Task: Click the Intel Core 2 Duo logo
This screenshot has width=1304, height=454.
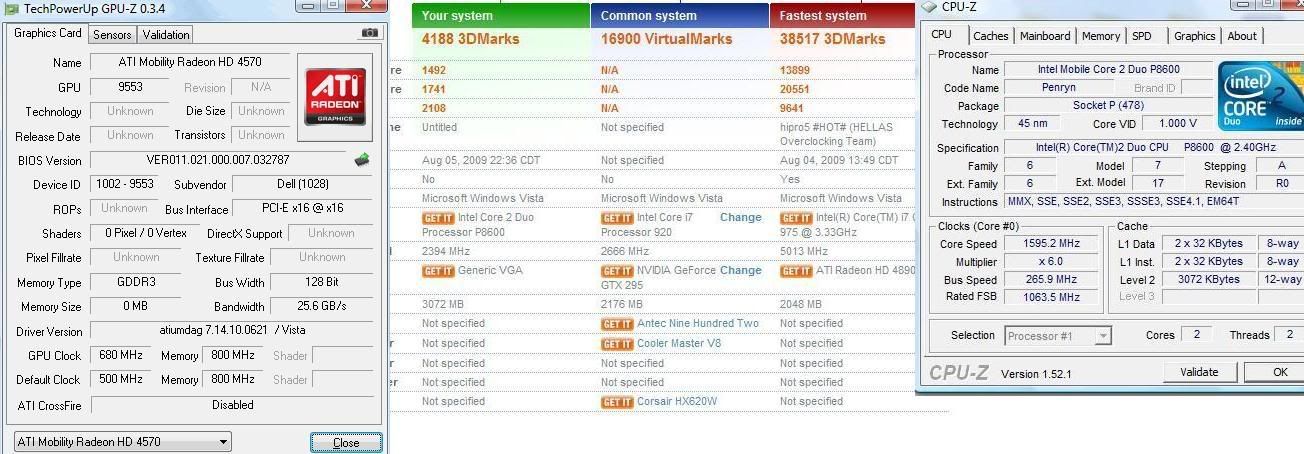Action: (1260, 96)
